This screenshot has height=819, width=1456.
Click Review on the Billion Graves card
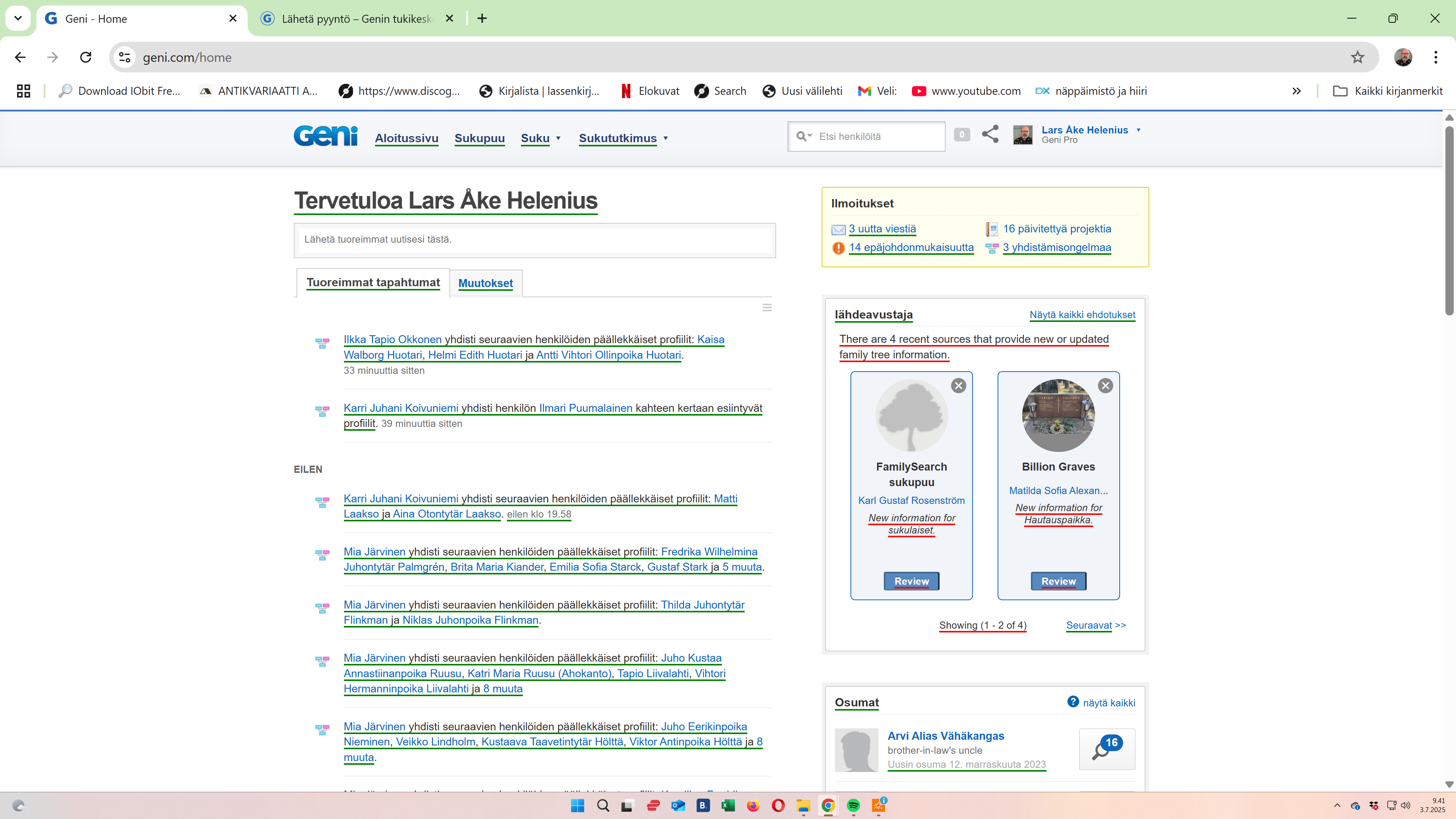point(1058,581)
